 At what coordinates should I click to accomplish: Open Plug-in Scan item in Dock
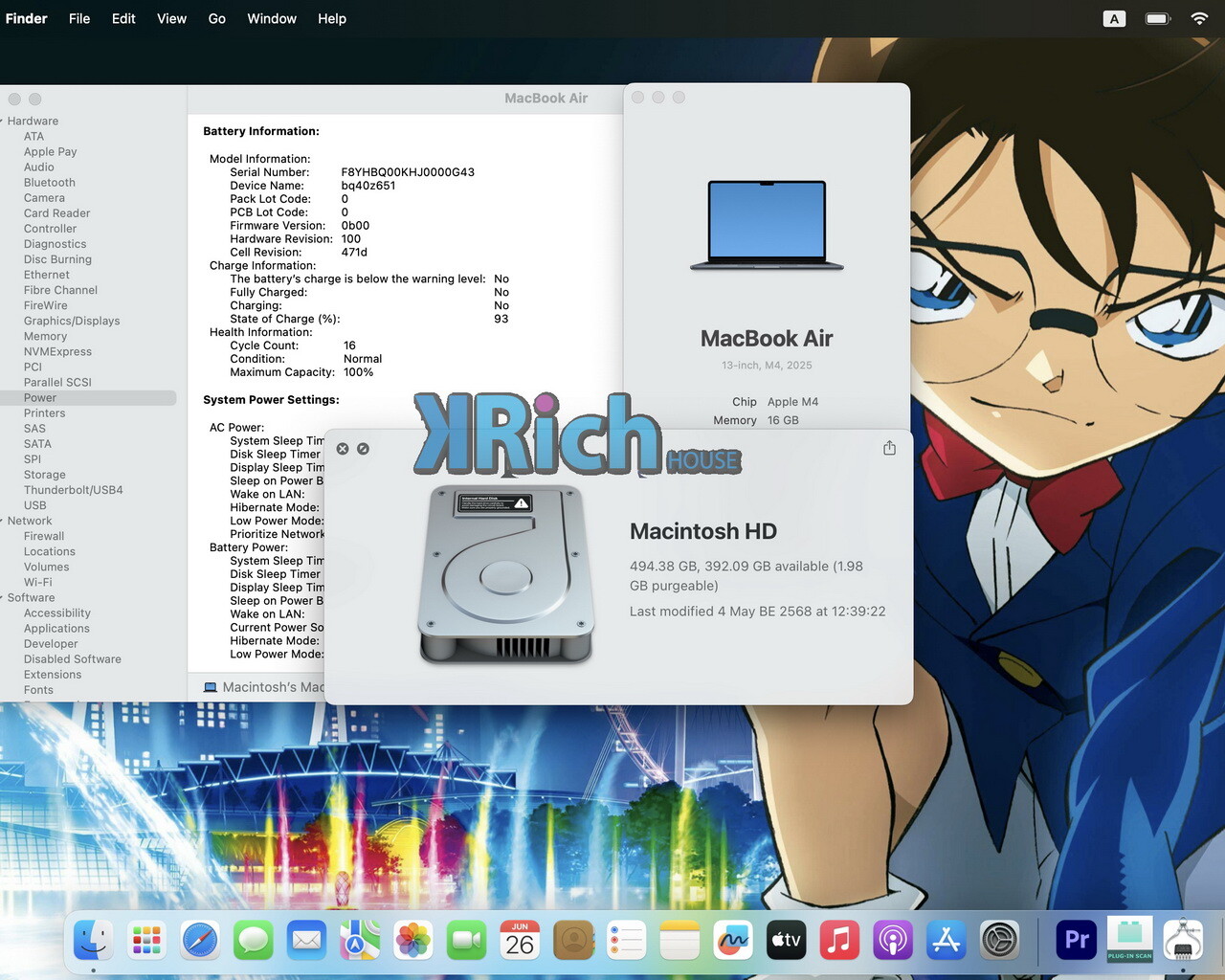(x=1130, y=940)
